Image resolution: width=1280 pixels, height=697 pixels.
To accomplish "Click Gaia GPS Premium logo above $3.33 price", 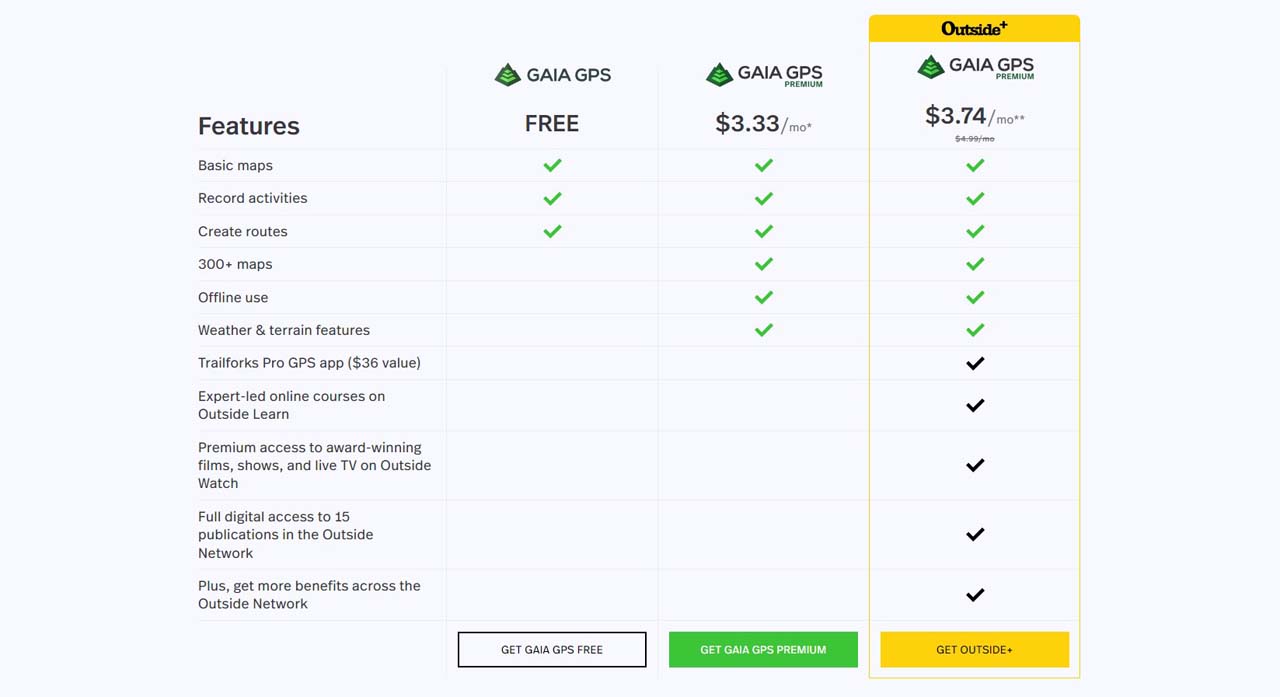I will [764, 75].
